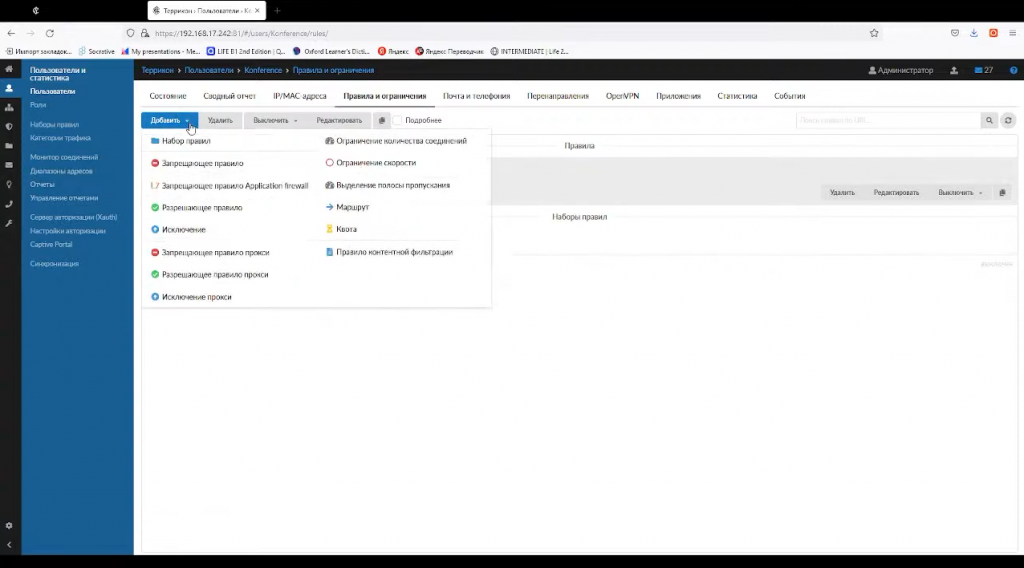1024x568 pixels.
Task: Switch to the Состояние tab
Action: (168, 96)
